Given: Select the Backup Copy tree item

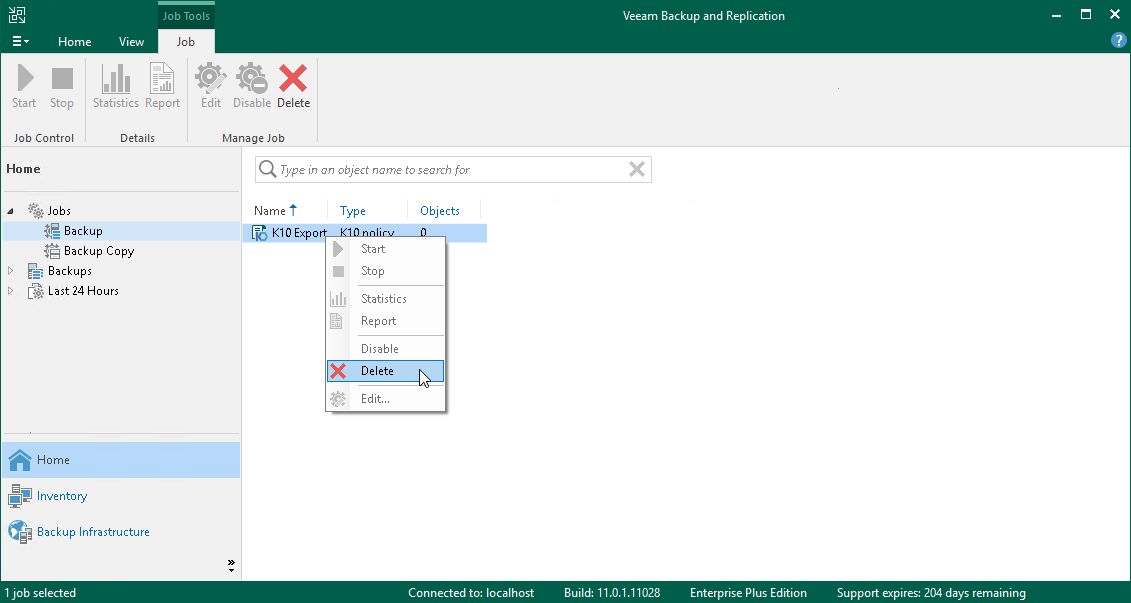Looking at the screenshot, I should (x=99, y=251).
